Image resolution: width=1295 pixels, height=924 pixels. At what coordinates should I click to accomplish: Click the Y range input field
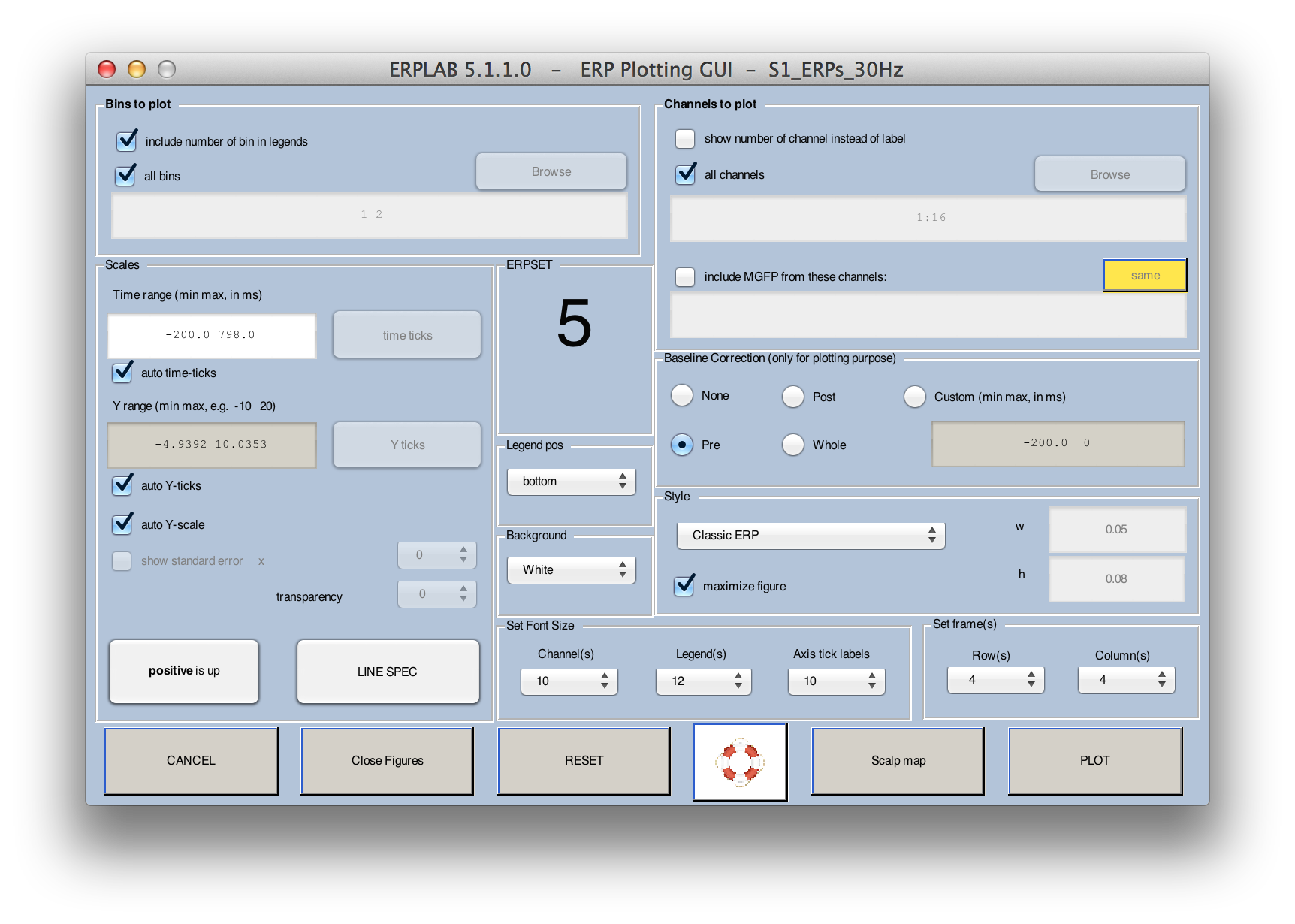pos(211,445)
